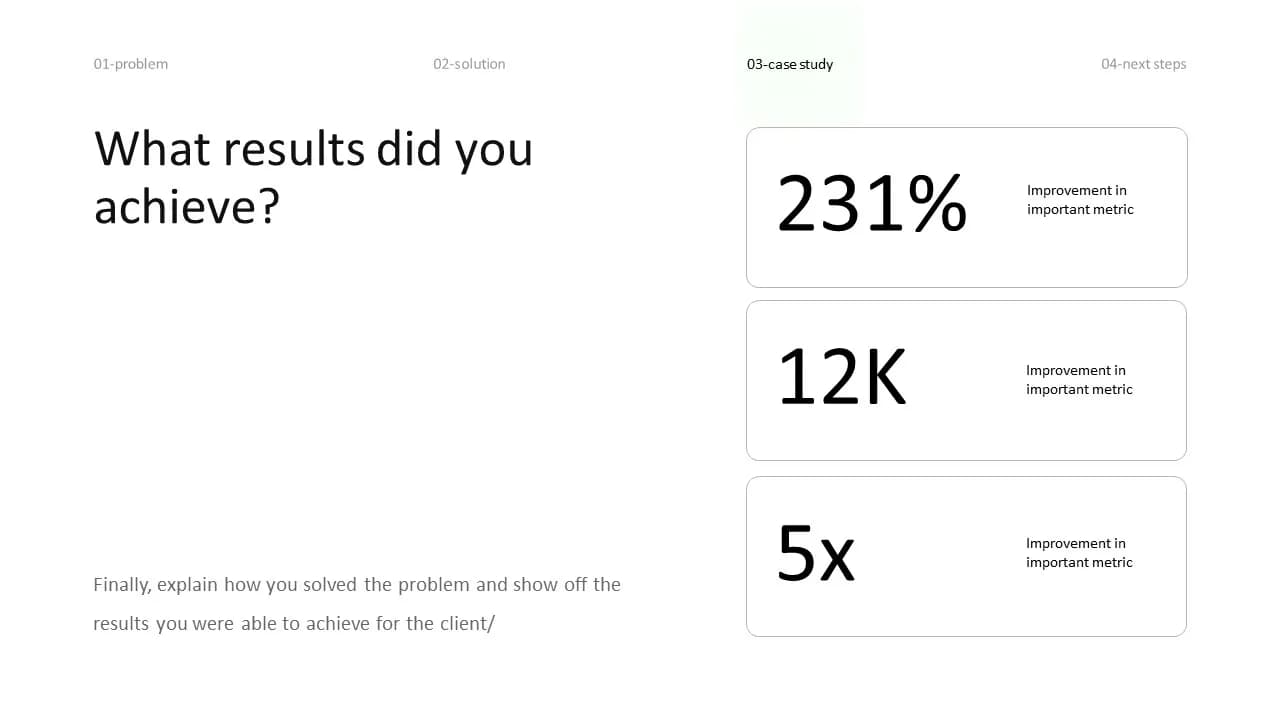
Task: Select the 12K statistic text
Action: coord(842,378)
